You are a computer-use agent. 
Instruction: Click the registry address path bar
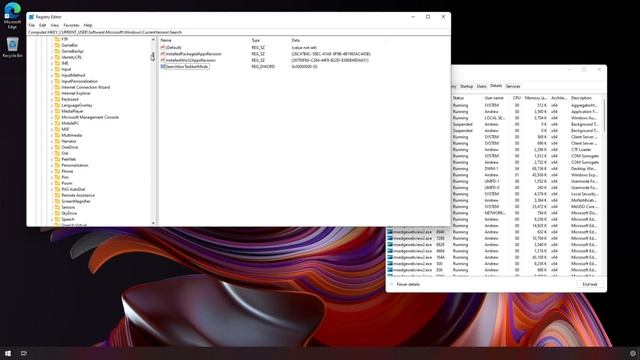[x=238, y=32]
